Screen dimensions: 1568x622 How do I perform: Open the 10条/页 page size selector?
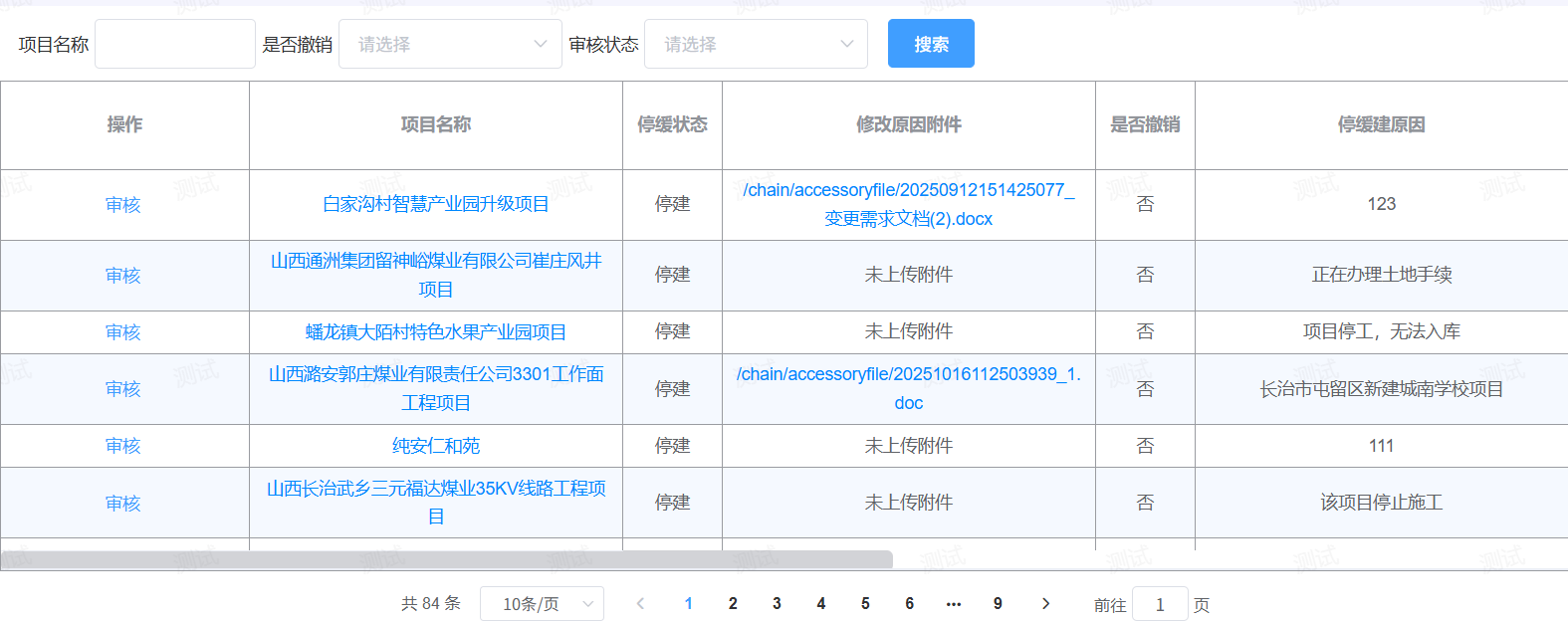(x=542, y=604)
